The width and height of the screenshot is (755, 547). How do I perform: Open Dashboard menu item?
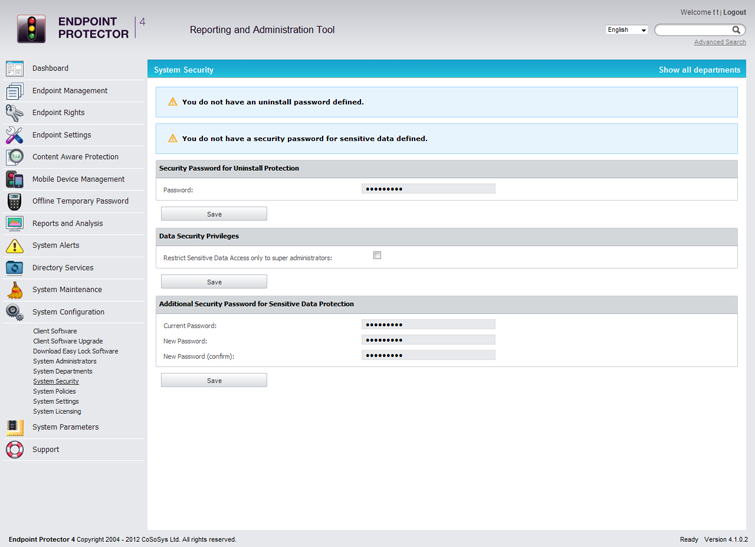click(50, 68)
